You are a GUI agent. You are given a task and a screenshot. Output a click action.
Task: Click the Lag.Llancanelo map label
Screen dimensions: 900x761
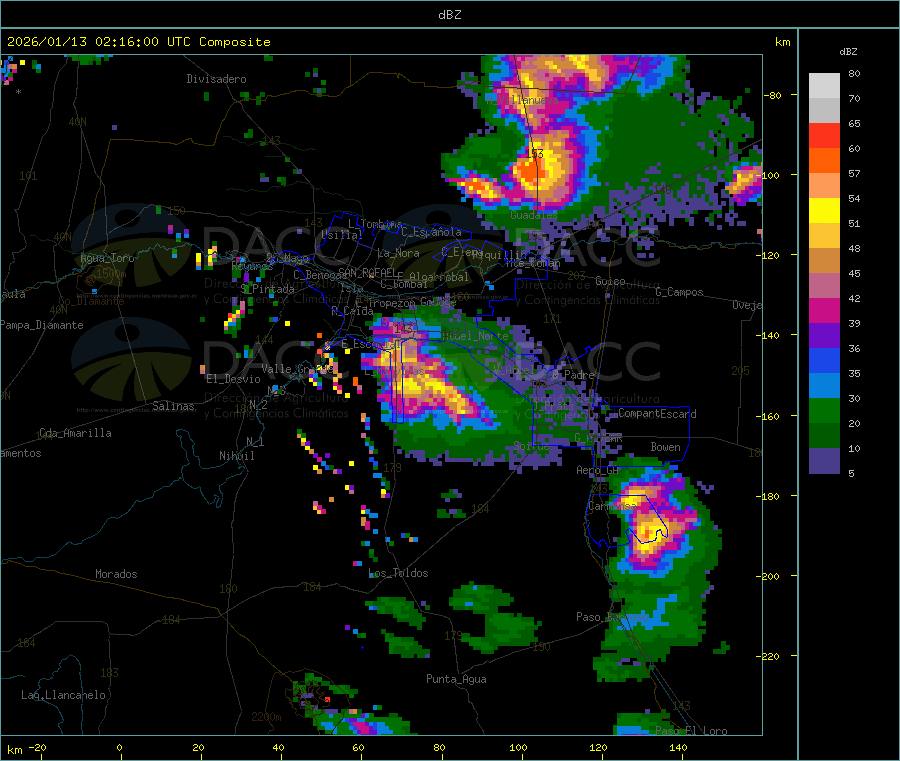click(63, 695)
